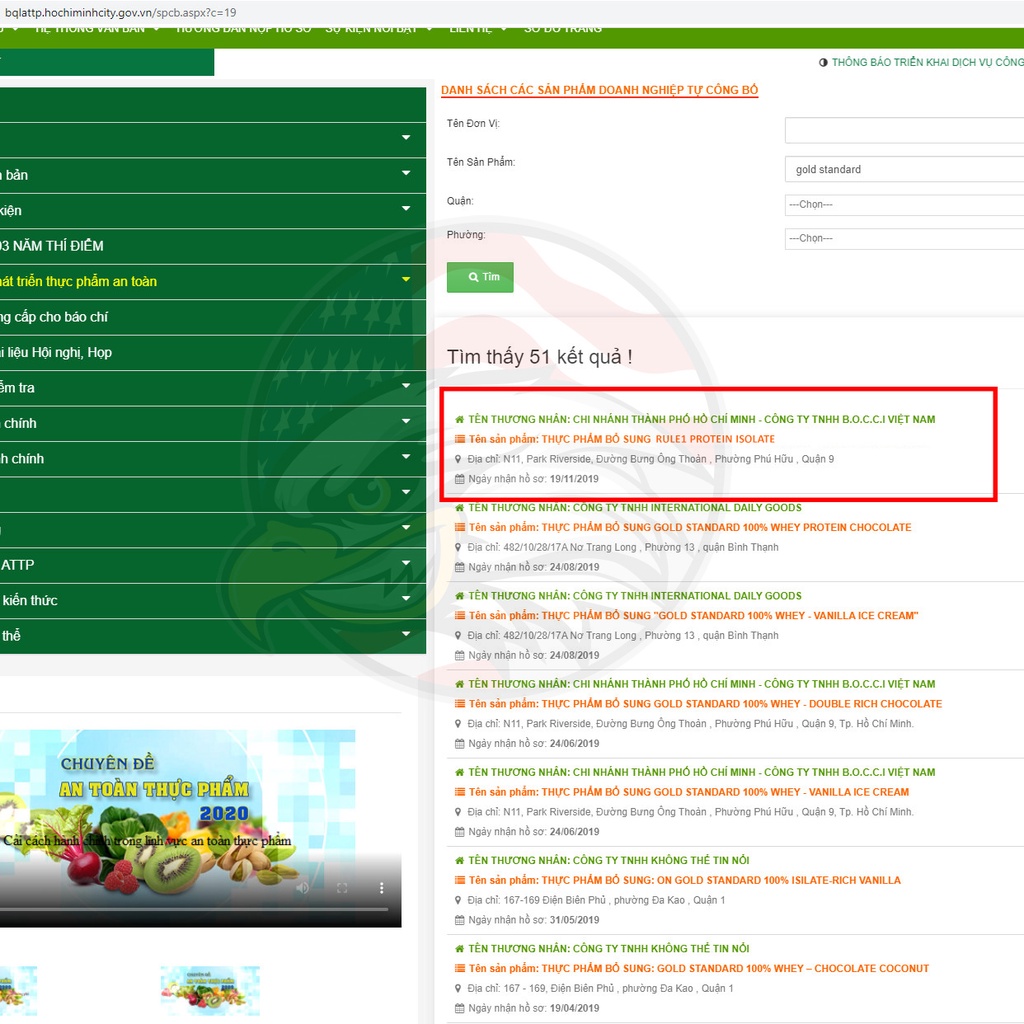Open the LIÊN HỆ top menu
Viewport: 1024px width, 1024px height.
tap(470, 29)
